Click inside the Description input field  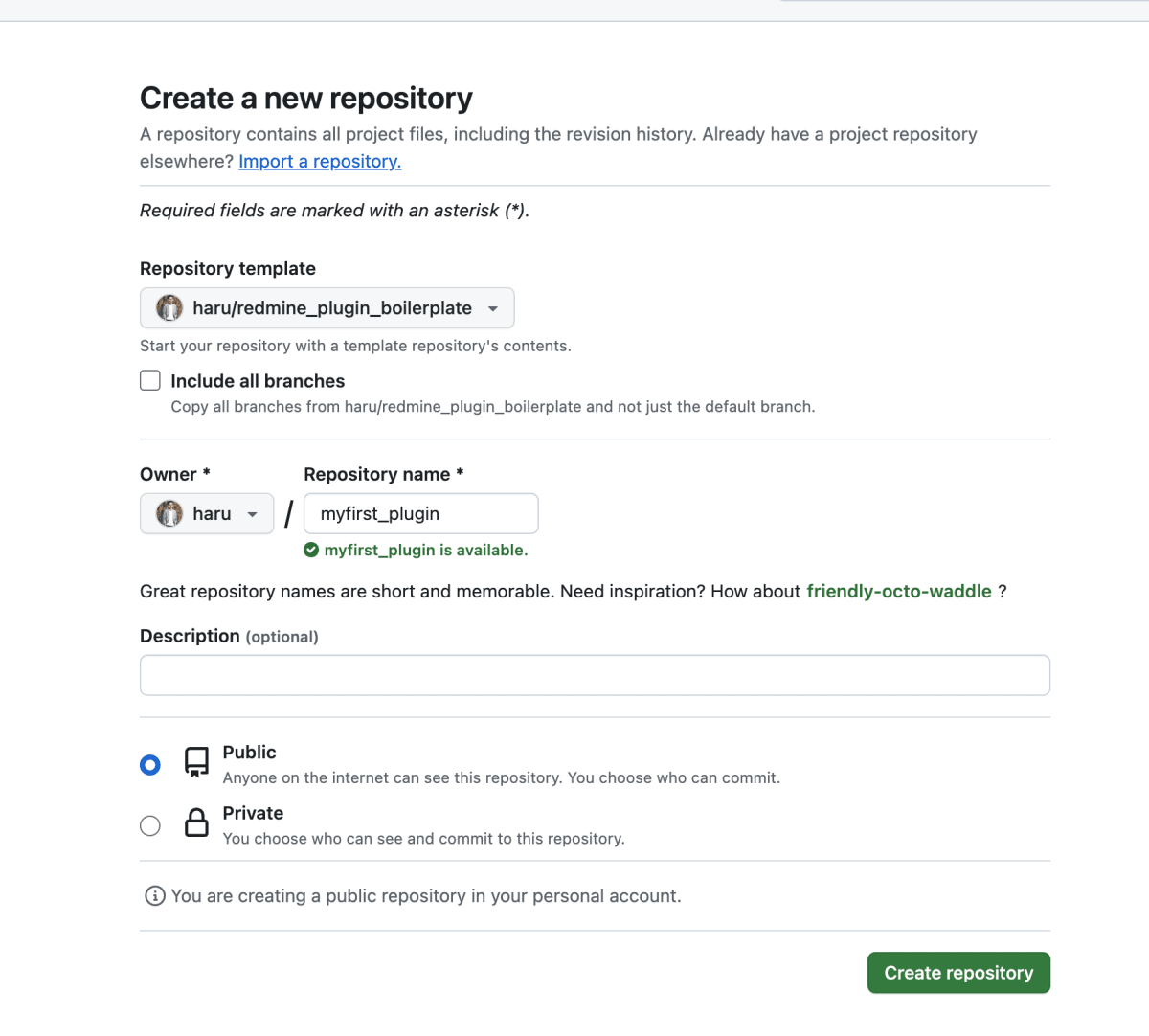595,675
